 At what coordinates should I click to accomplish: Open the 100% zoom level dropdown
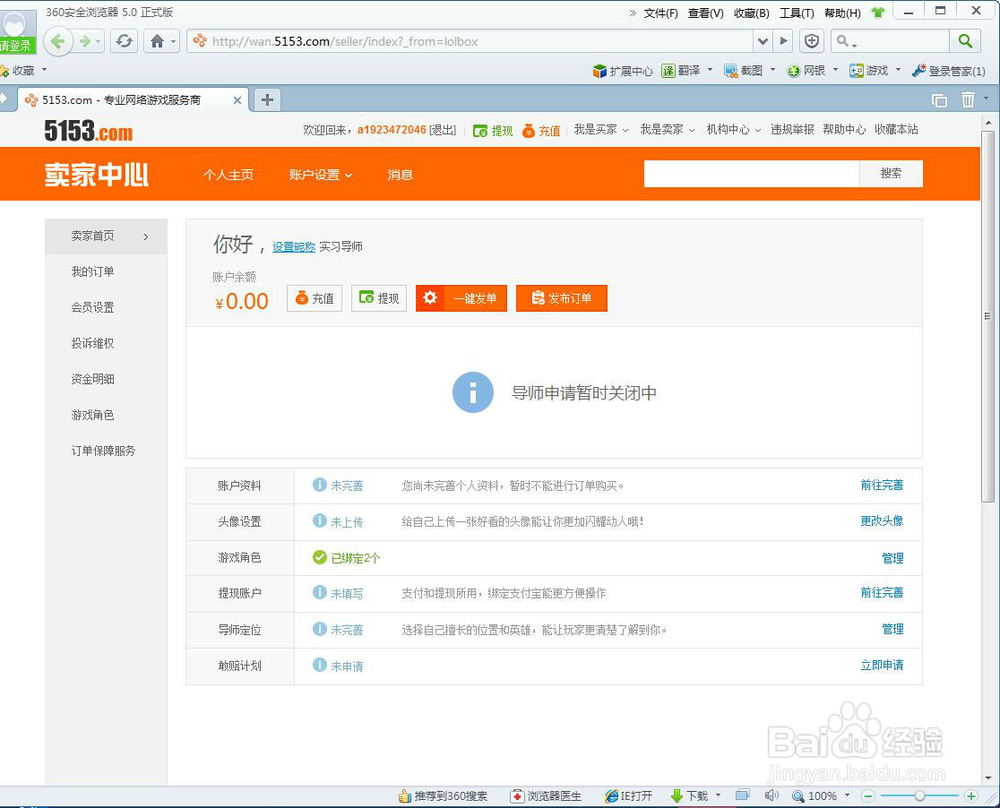tap(848, 795)
